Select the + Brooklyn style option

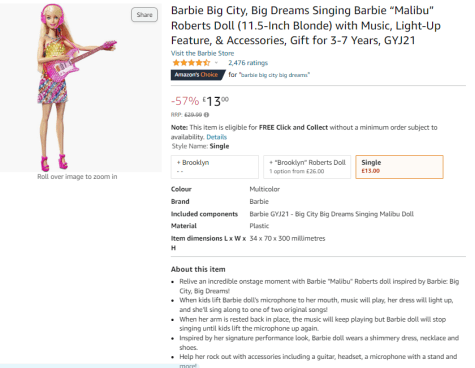[x=215, y=167]
